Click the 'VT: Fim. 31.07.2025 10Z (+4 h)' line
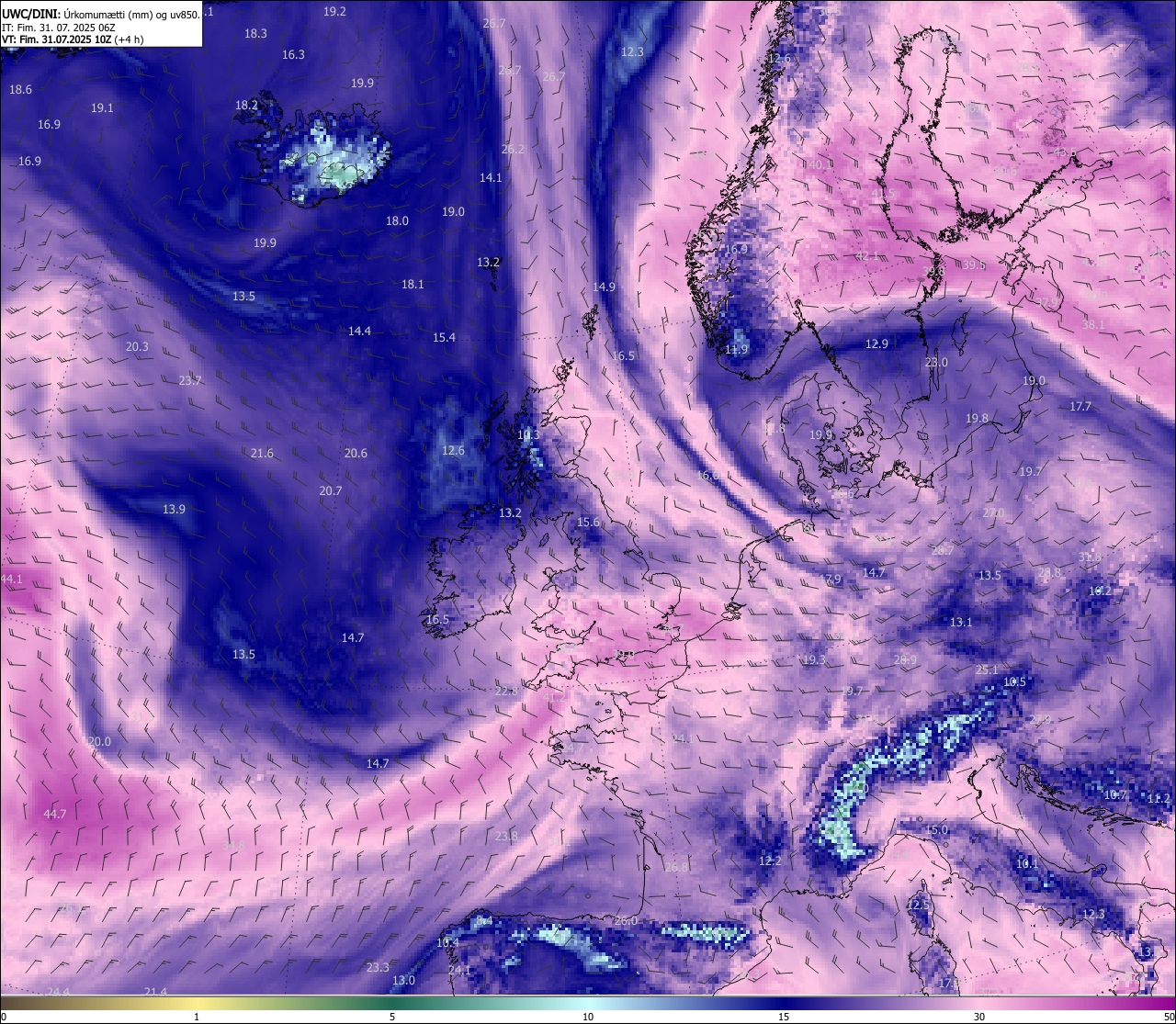The height and width of the screenshot is (1024, 1176). click(x=73, y=39)
